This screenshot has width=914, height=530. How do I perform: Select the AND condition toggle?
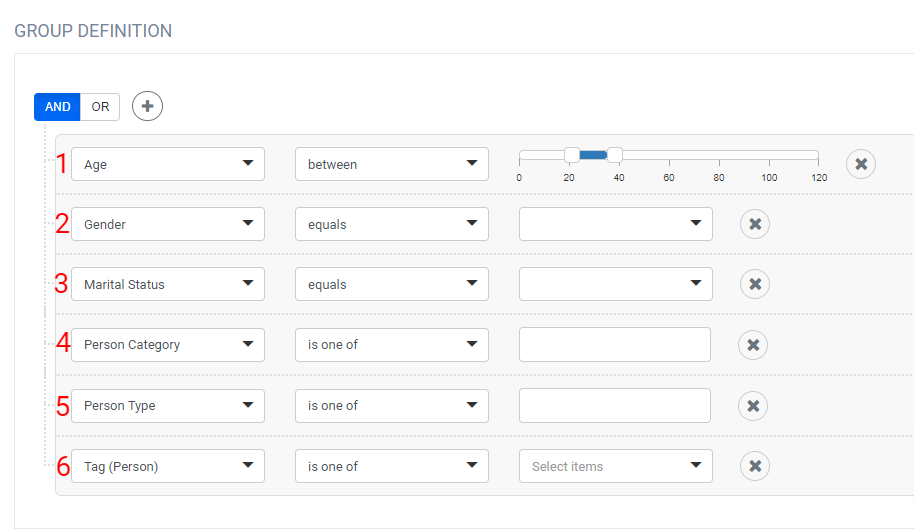[x=57, y=107]
